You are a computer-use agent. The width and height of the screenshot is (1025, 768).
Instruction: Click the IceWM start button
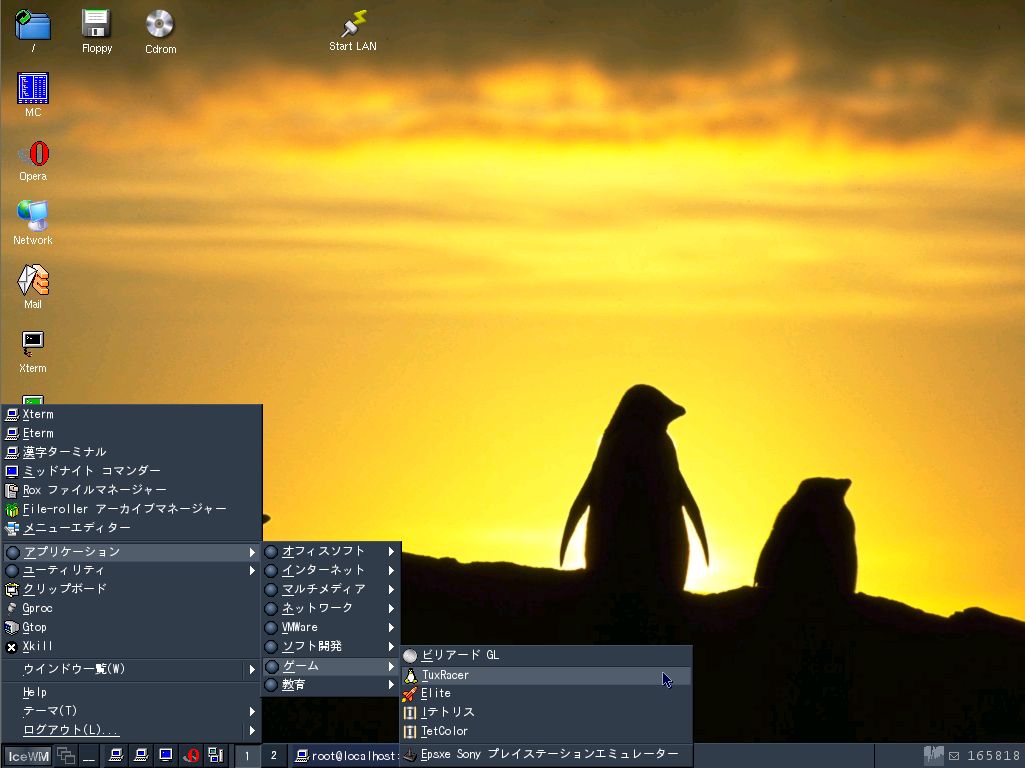tap(28, 756)
